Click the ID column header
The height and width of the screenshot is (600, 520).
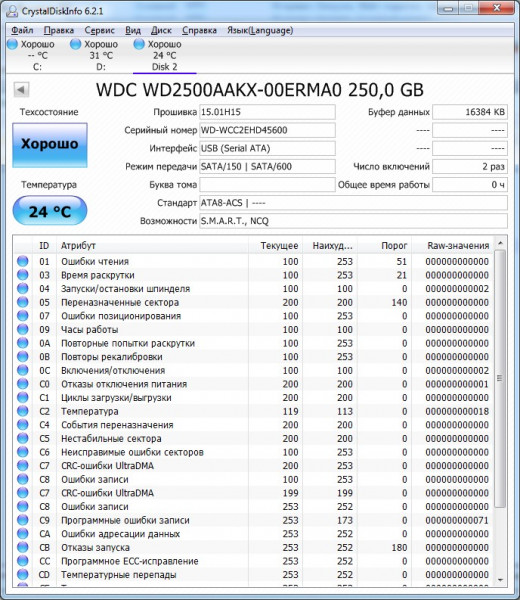point(44,246)
